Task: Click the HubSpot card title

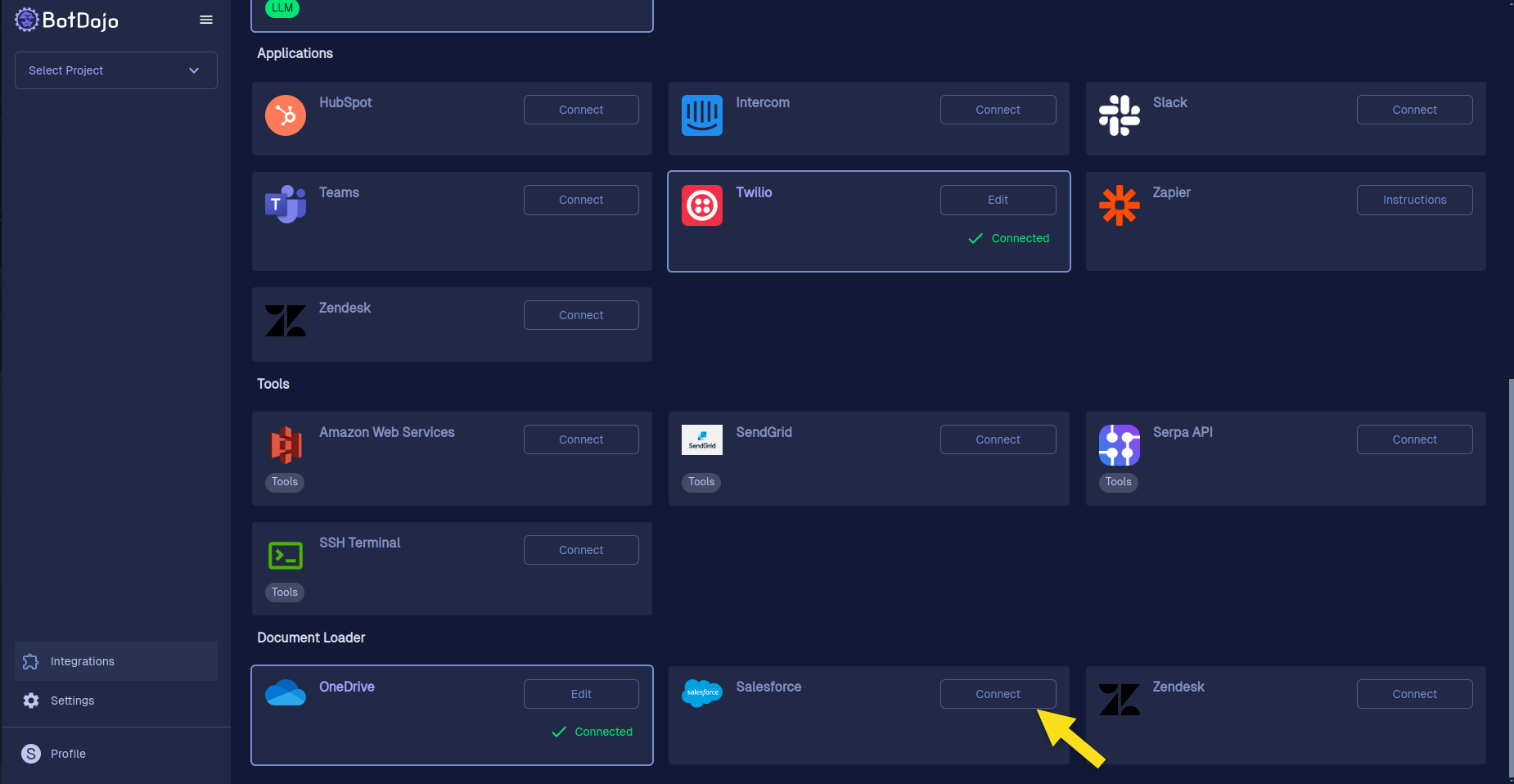Action: coord(345,102)
